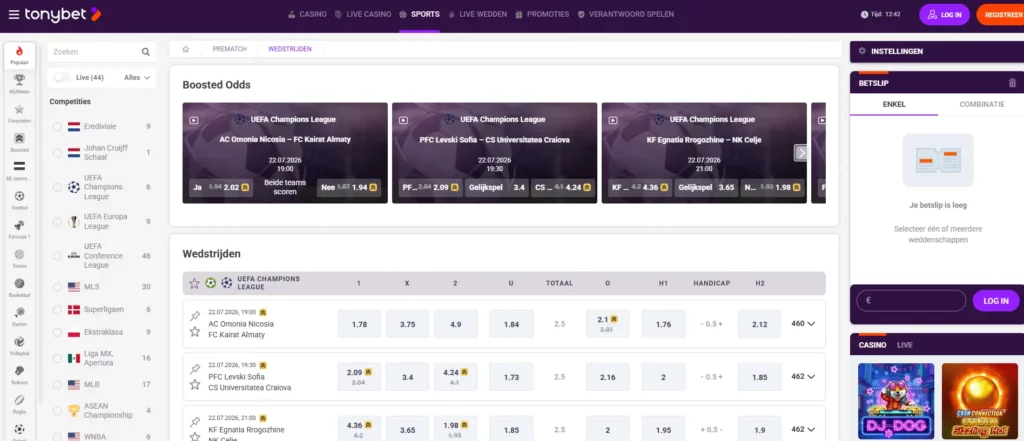Click the top Log In button

coord(944,14)
